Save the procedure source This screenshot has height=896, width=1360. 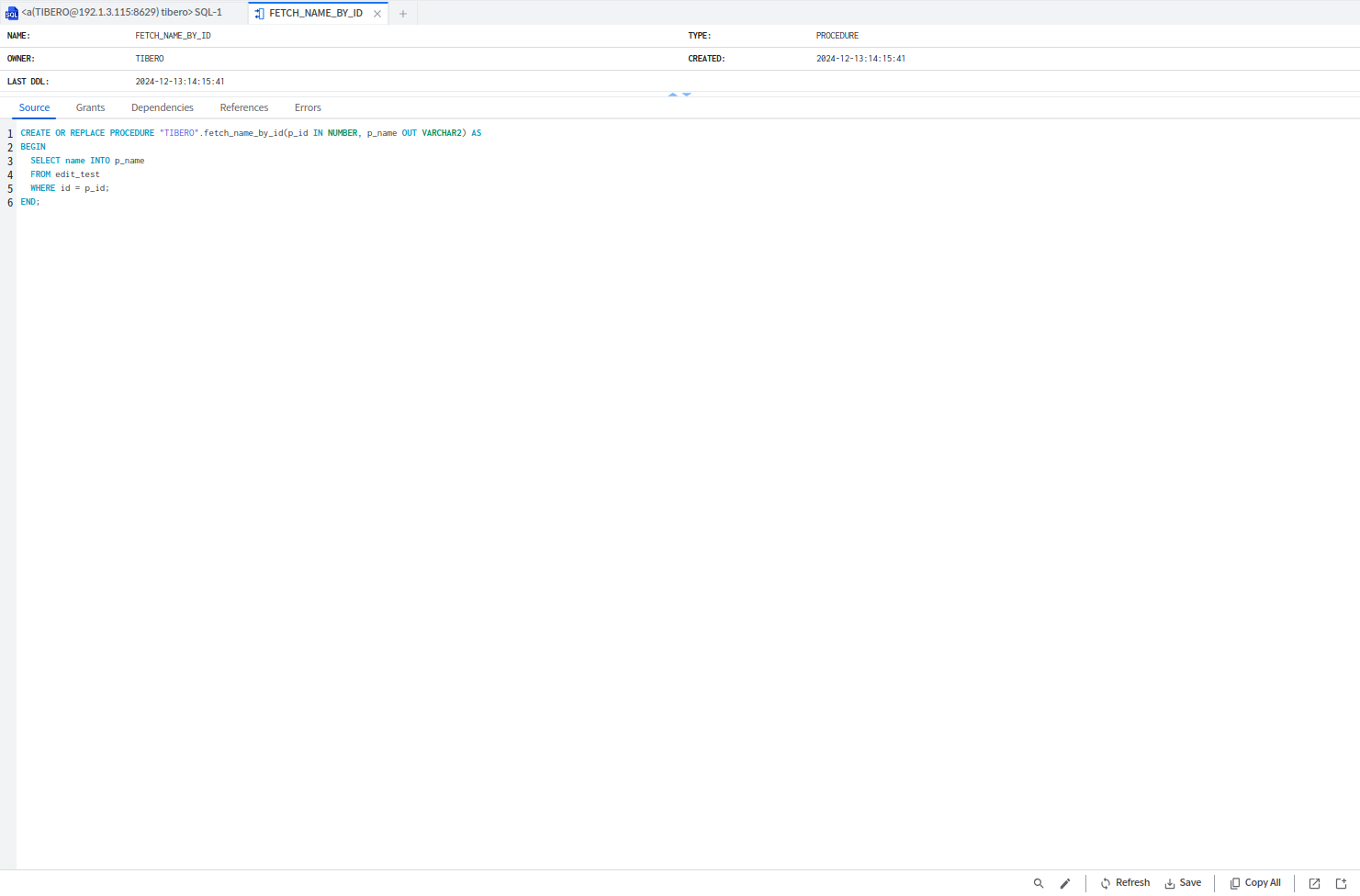1183,883
